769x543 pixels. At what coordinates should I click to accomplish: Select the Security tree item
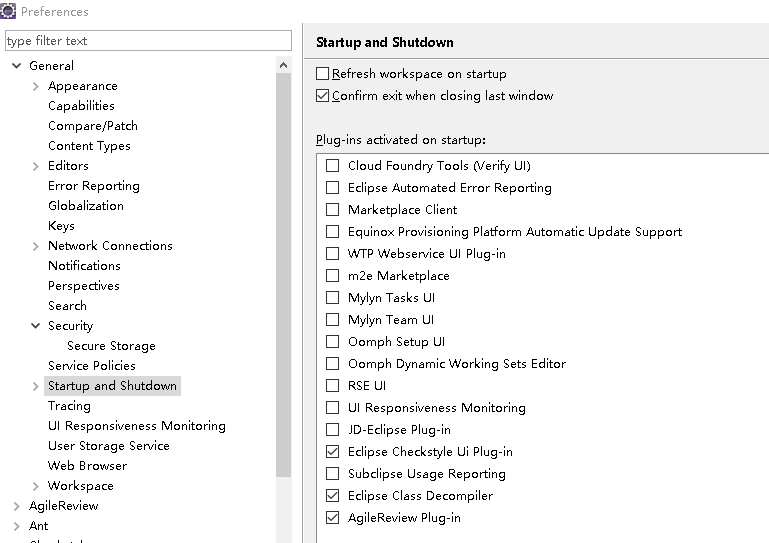(x=71, y=326)
